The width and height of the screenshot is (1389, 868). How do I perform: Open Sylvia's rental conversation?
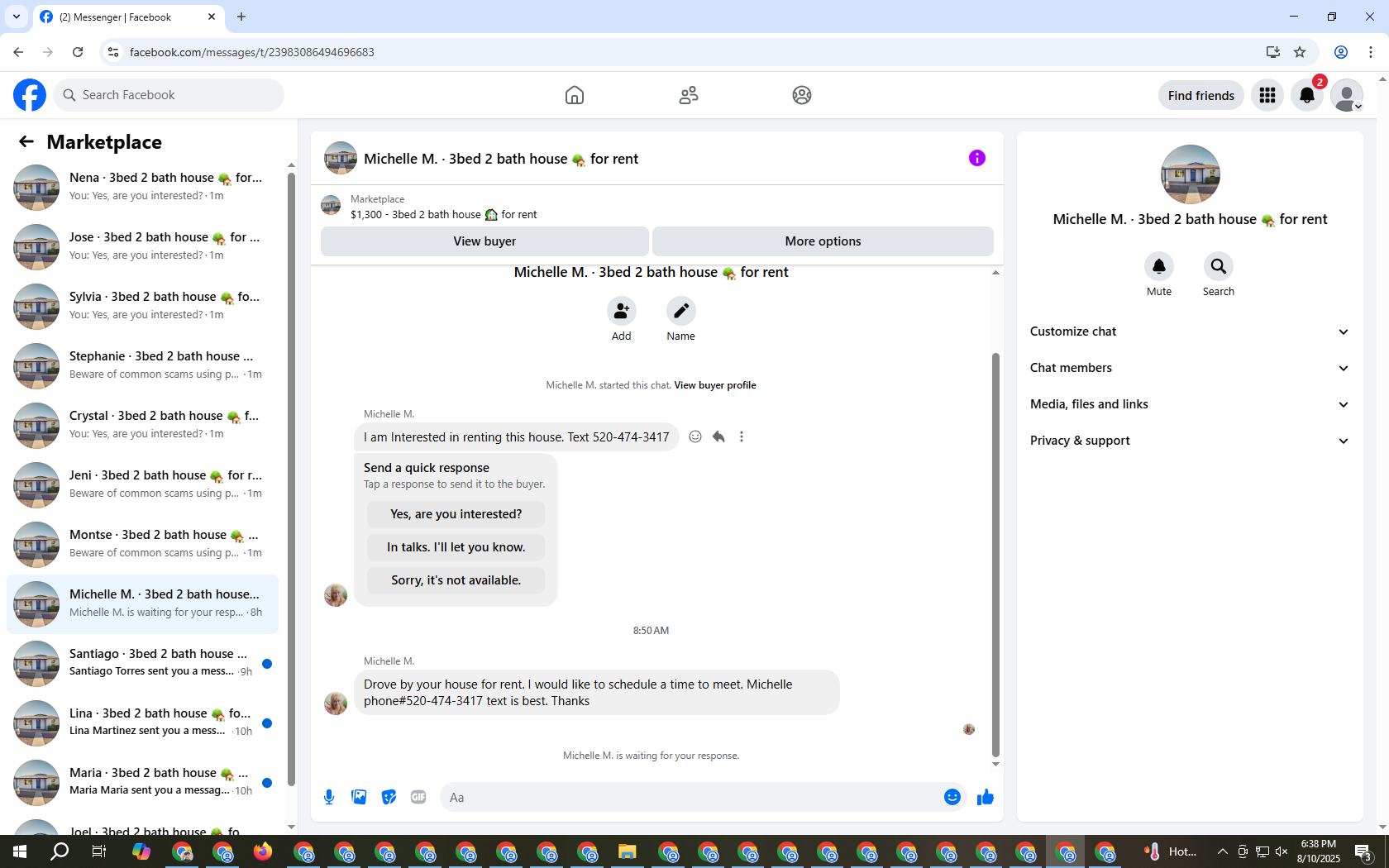[x=142, y=306]
